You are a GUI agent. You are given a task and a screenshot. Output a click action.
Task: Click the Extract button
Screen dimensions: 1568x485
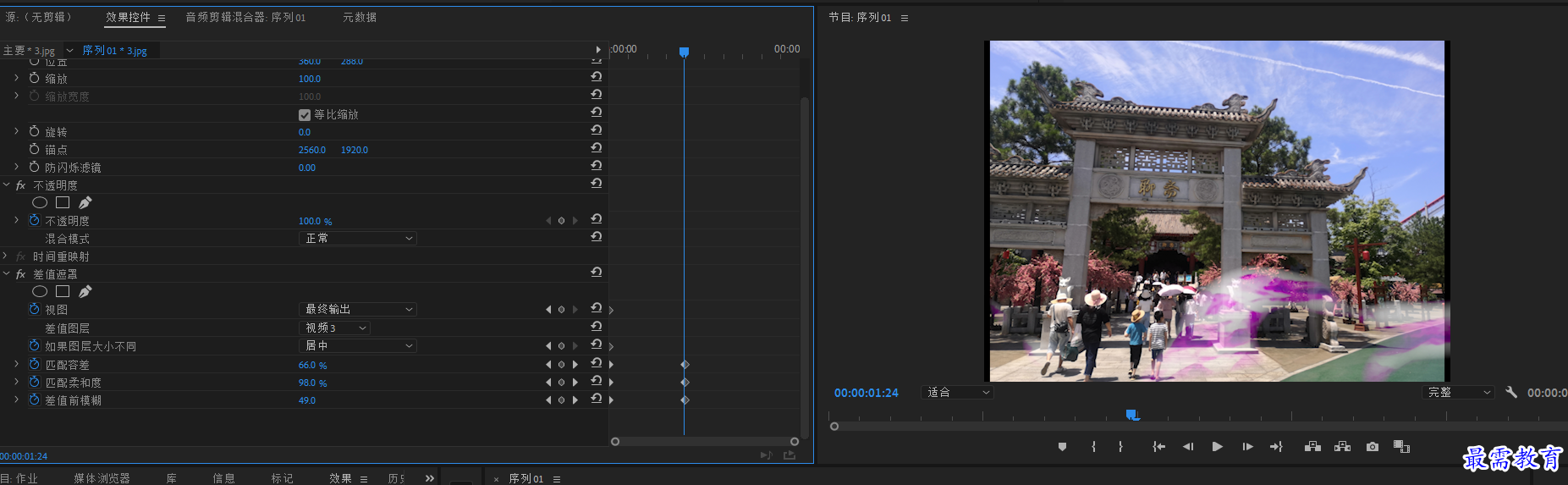click(1342, 447)
